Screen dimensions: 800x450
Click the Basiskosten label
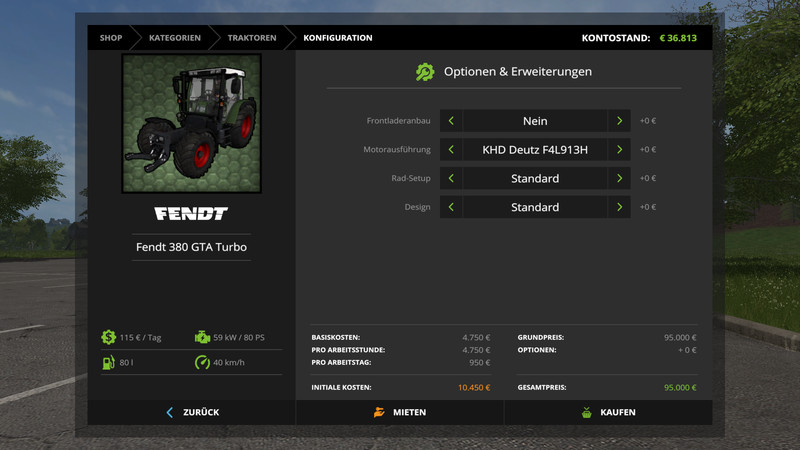pyautogui.click(x=336, y=337)
